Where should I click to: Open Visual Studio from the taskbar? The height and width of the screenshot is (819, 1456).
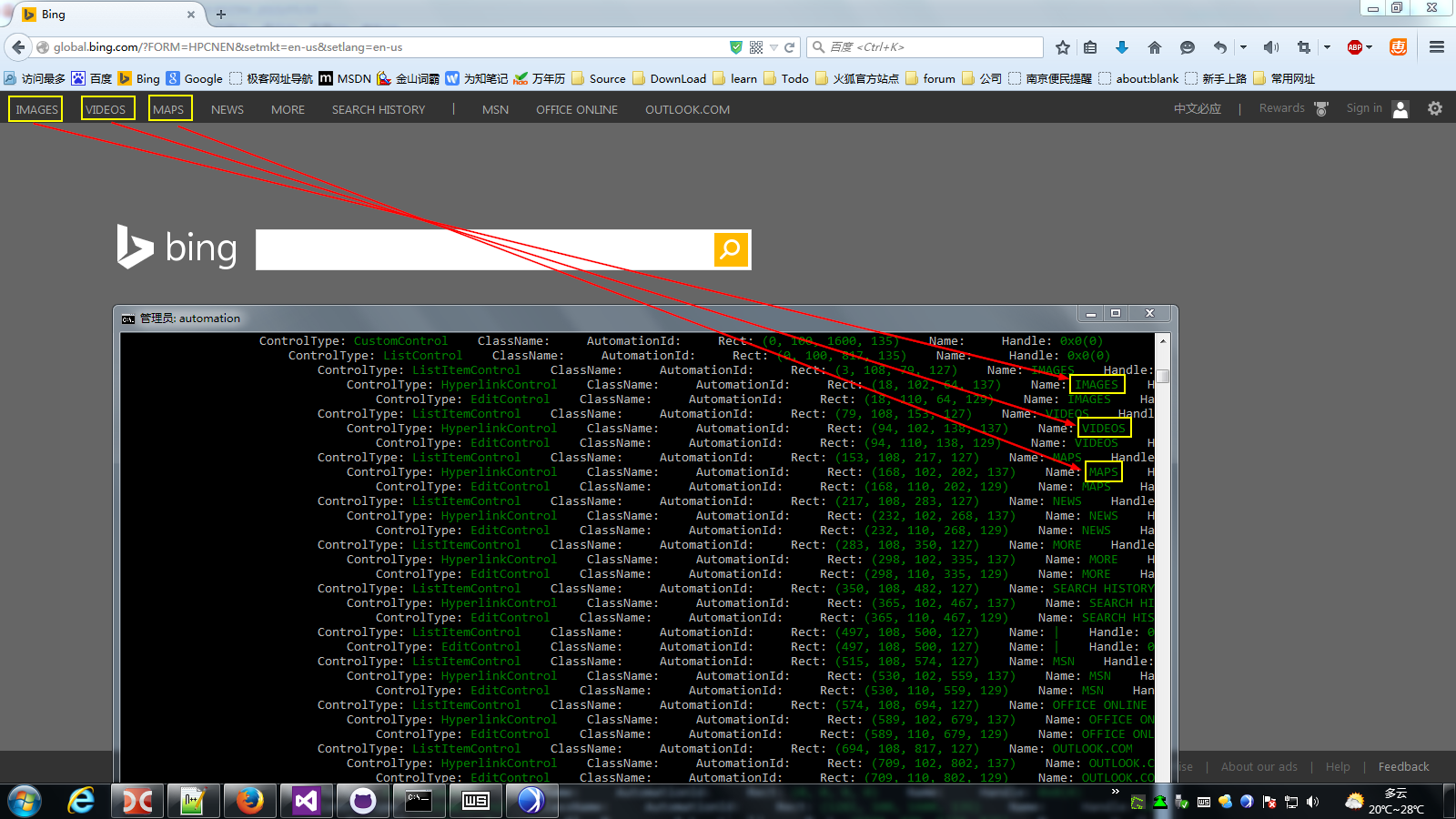coord(306,801)
